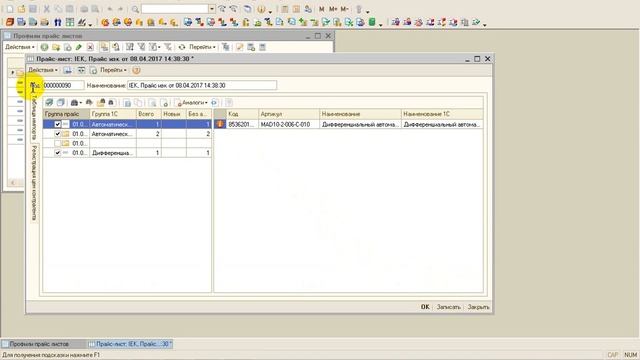
Task: Click the blue binoculars icon in second toolbar row
Action: [x=58, y=22]
